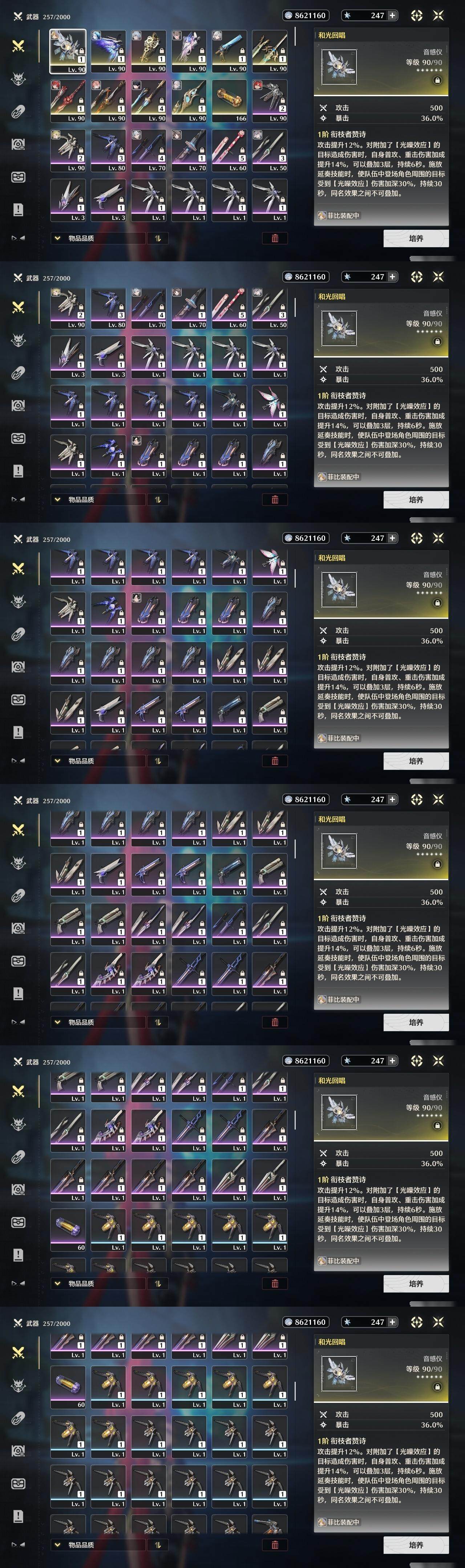465x1568 pixels.
Task: Click the topmost 培养 upgrade button
Action: coord(416,238)
